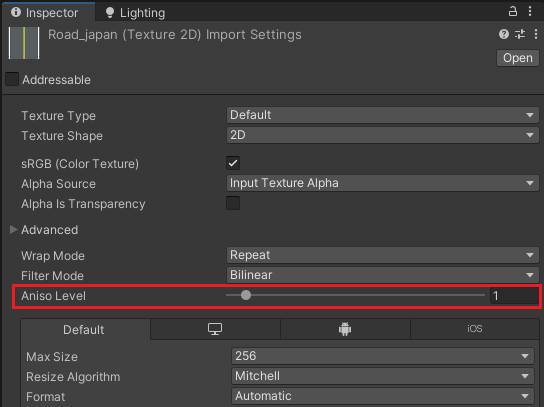This screenshot has height=407, width=544.
Task: Click the Wrap Mode label
Action: coord(53,256)
